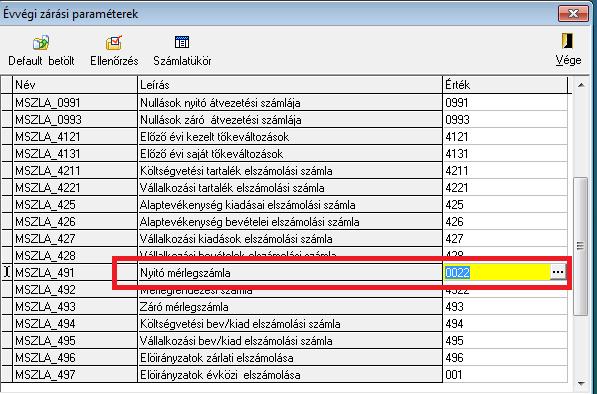Select the value cell 496

tap(506, 357)
